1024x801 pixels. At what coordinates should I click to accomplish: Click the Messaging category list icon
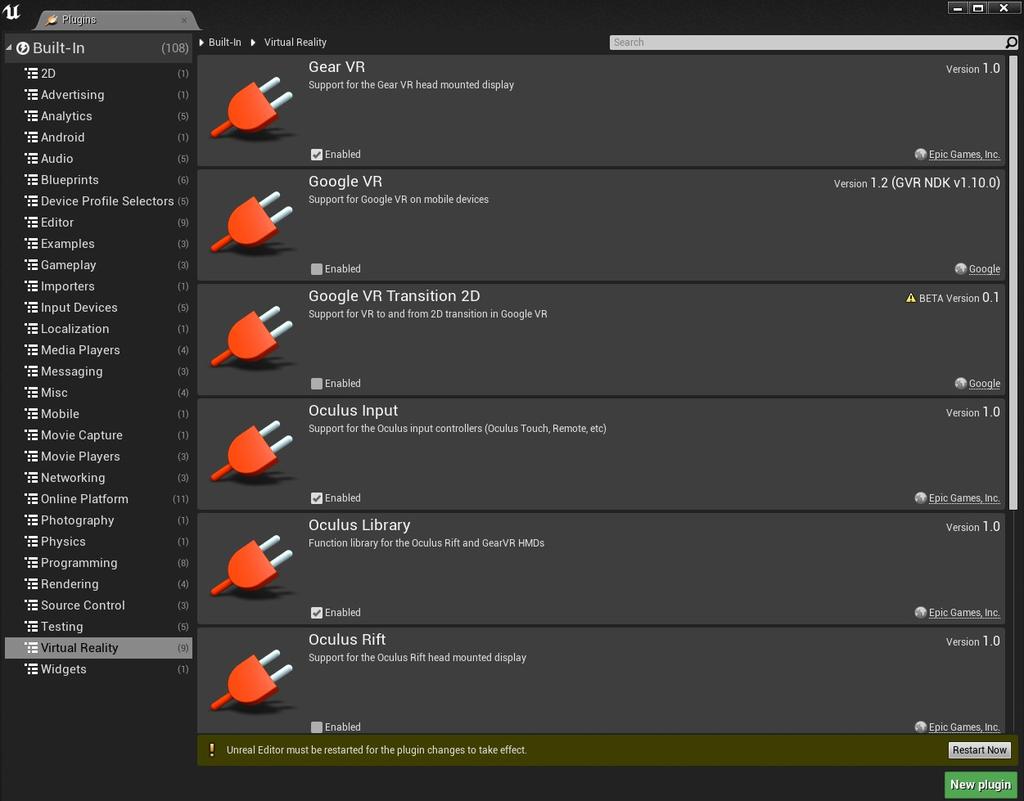31,371
